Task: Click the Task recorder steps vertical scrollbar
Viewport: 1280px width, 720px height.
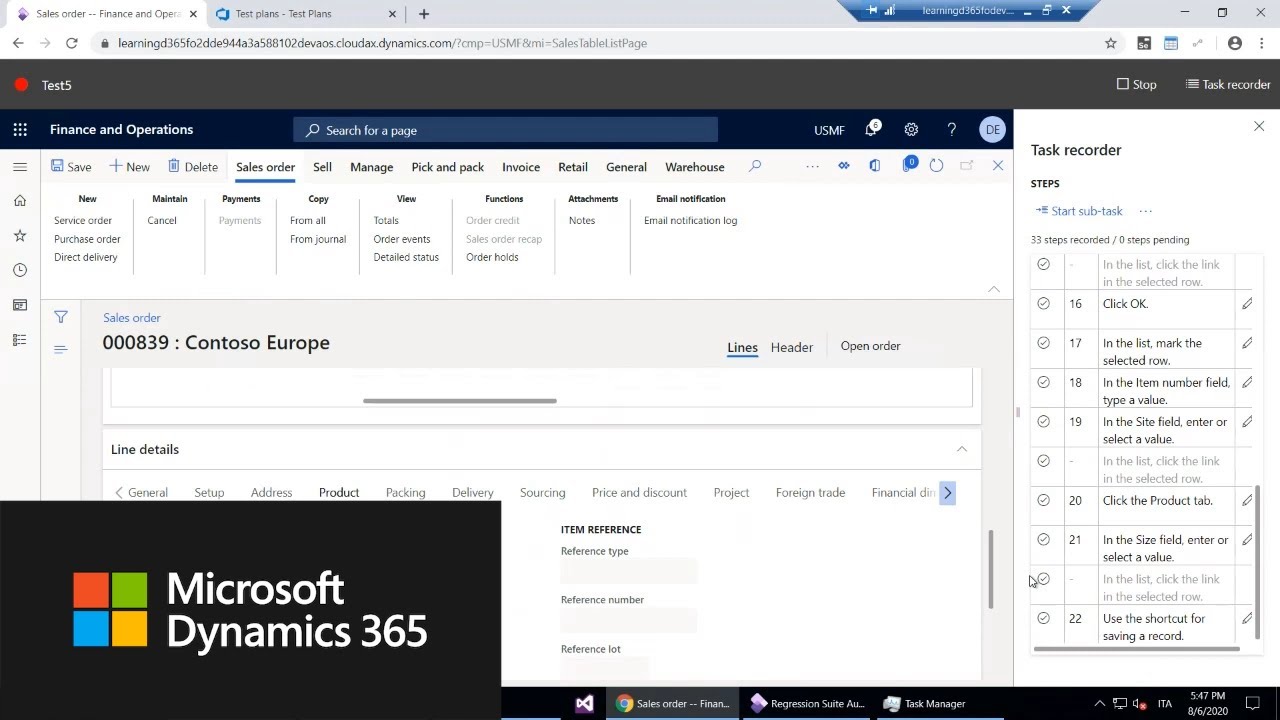Action: pos(1258,562)
